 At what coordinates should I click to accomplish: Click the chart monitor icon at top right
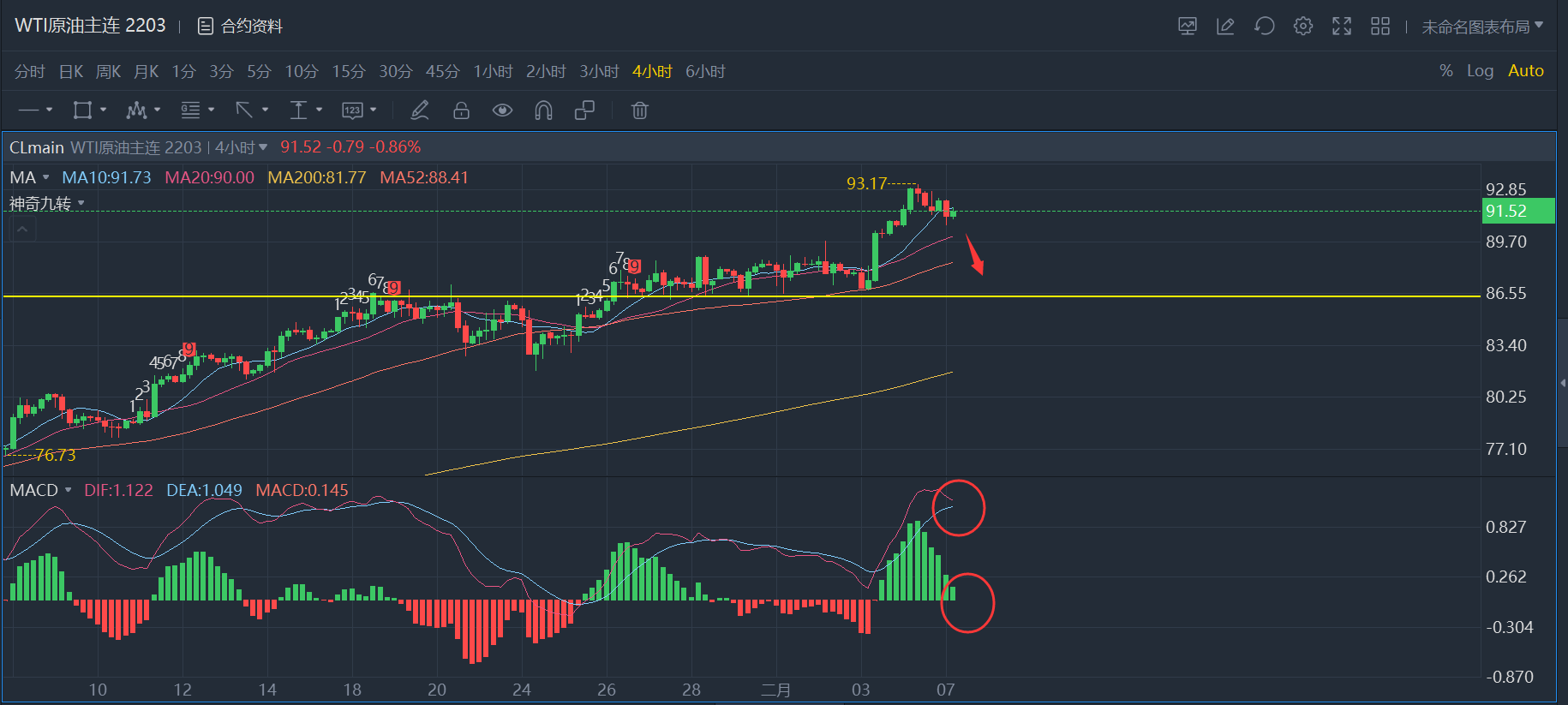click(x=1188, y=27)
